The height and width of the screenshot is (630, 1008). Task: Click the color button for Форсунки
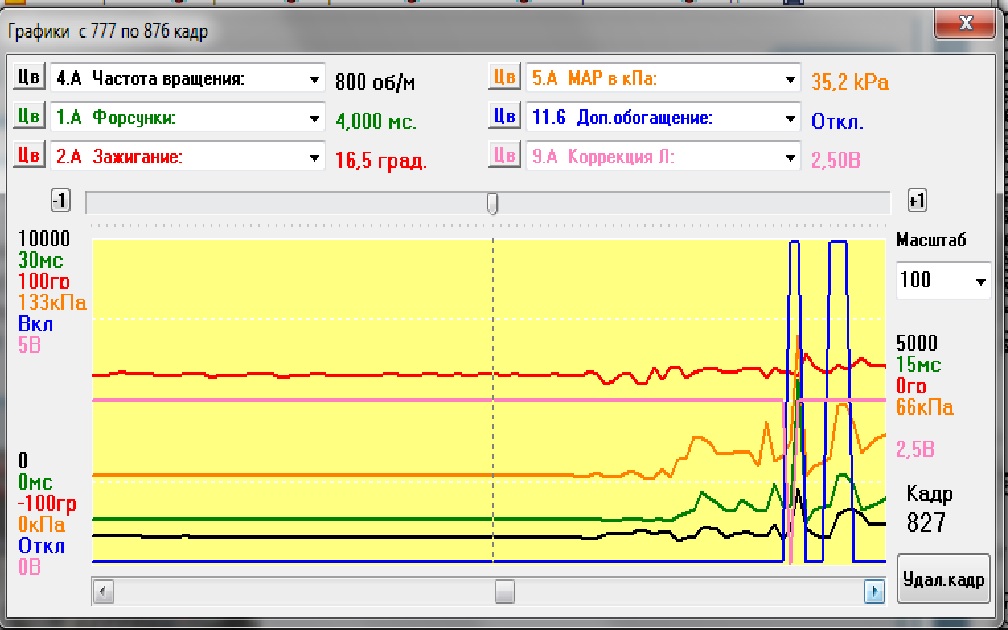click(27, 117)
